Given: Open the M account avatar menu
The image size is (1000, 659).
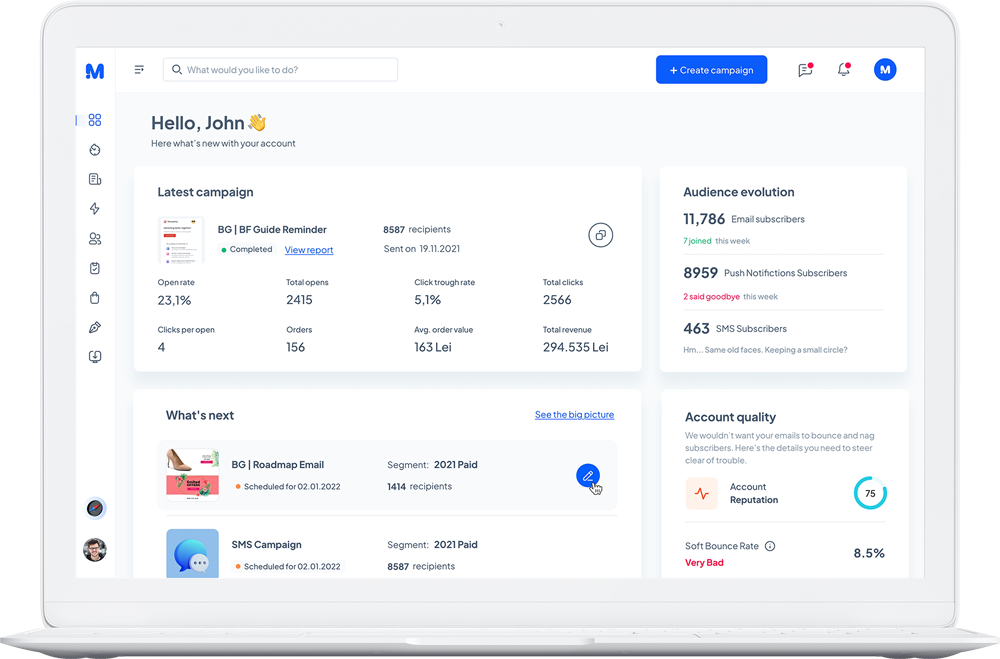Looking at the screenshot, I should (884, 70).
